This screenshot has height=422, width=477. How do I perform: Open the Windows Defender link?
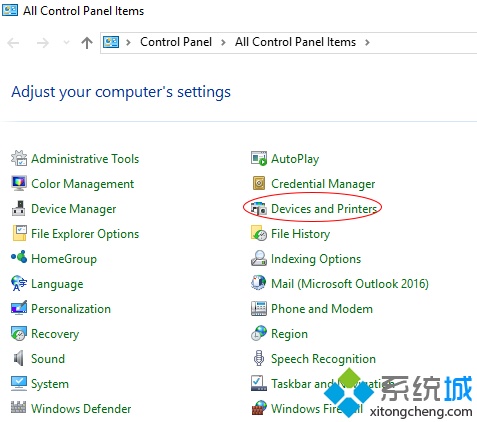[x=81, y=409]
